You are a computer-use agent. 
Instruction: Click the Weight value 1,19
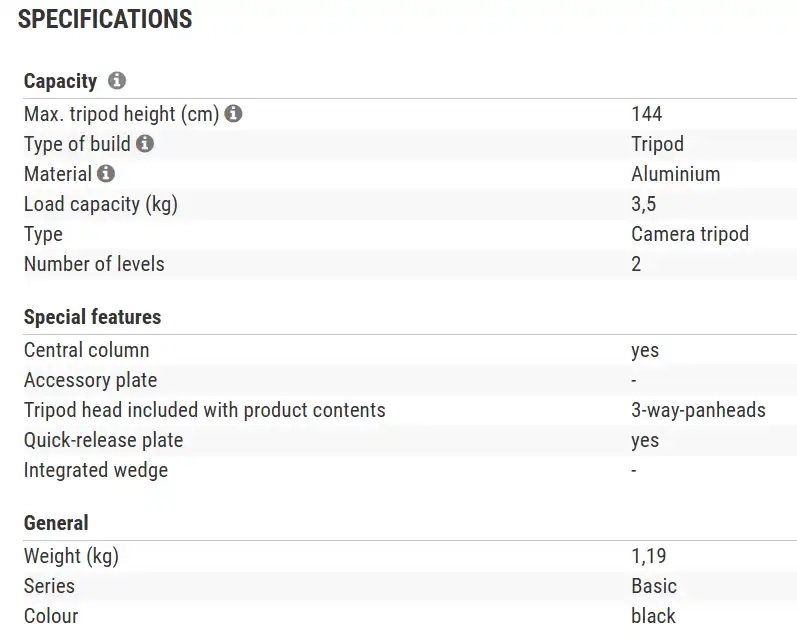(x=649, y=556)
